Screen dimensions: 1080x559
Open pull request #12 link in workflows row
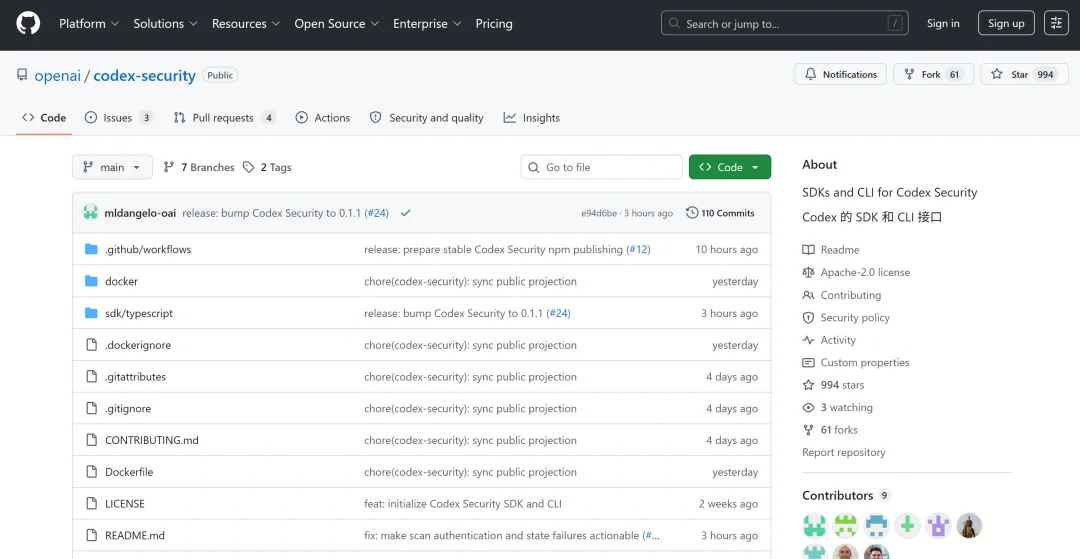638,249
